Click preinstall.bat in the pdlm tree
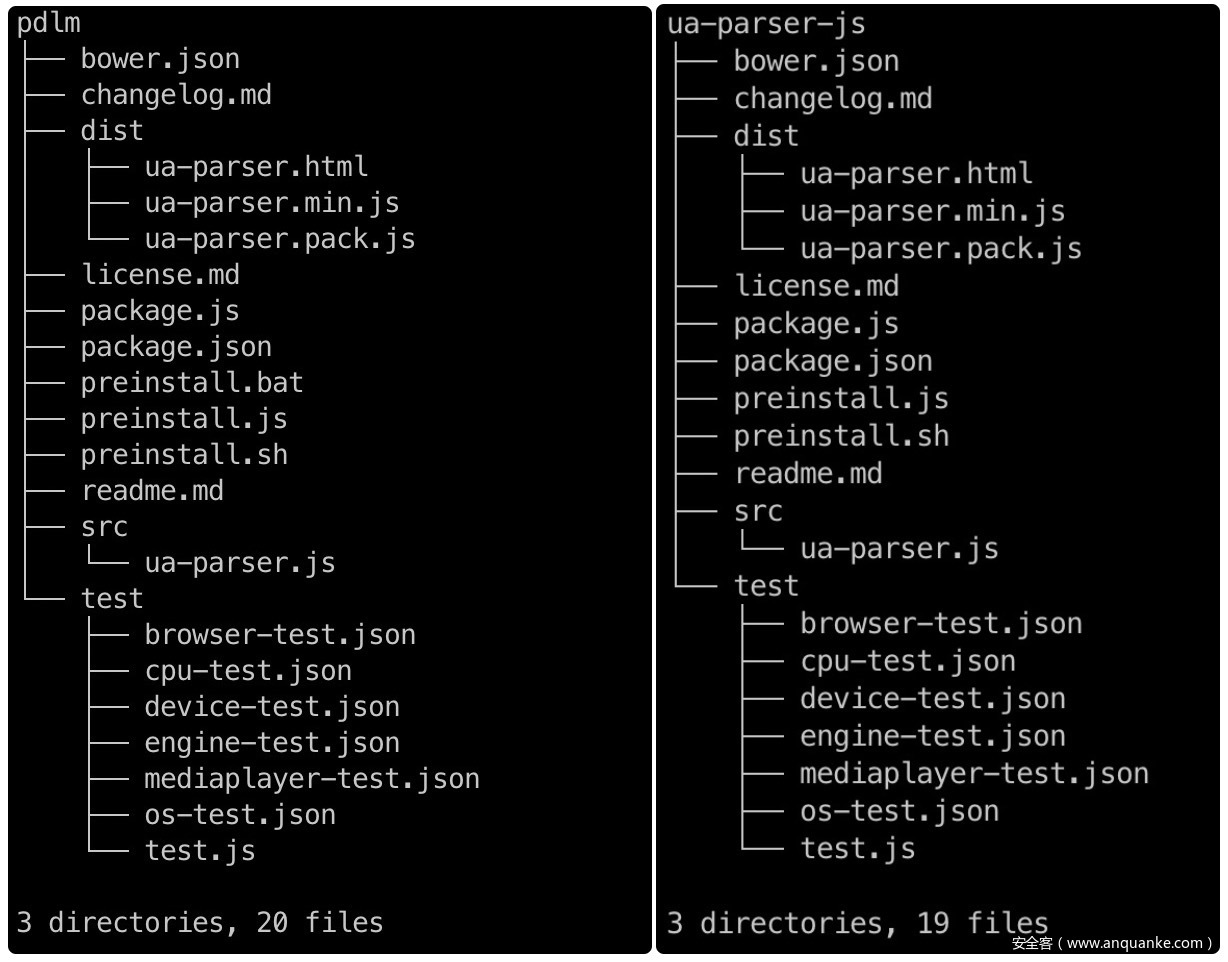Viewport: 1228px width, 962px height. [192, 383]
